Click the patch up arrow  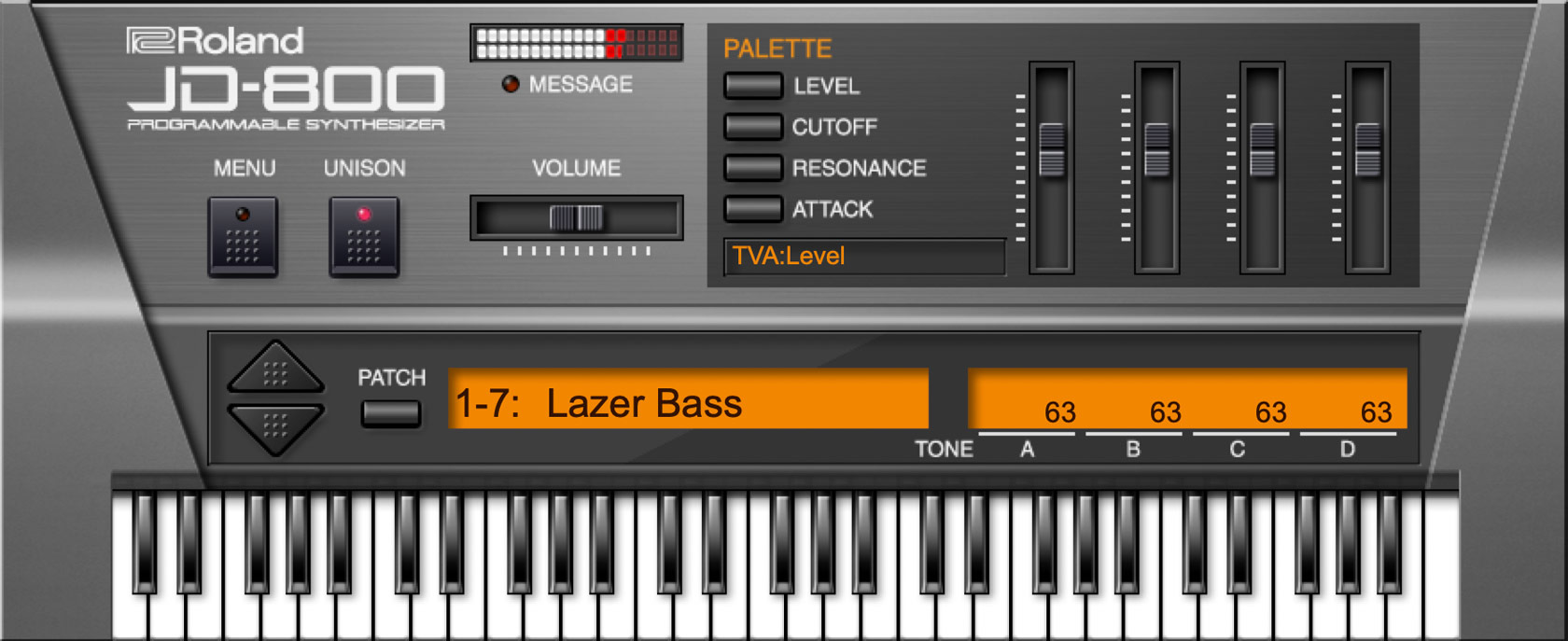click(x=275, y=369)
